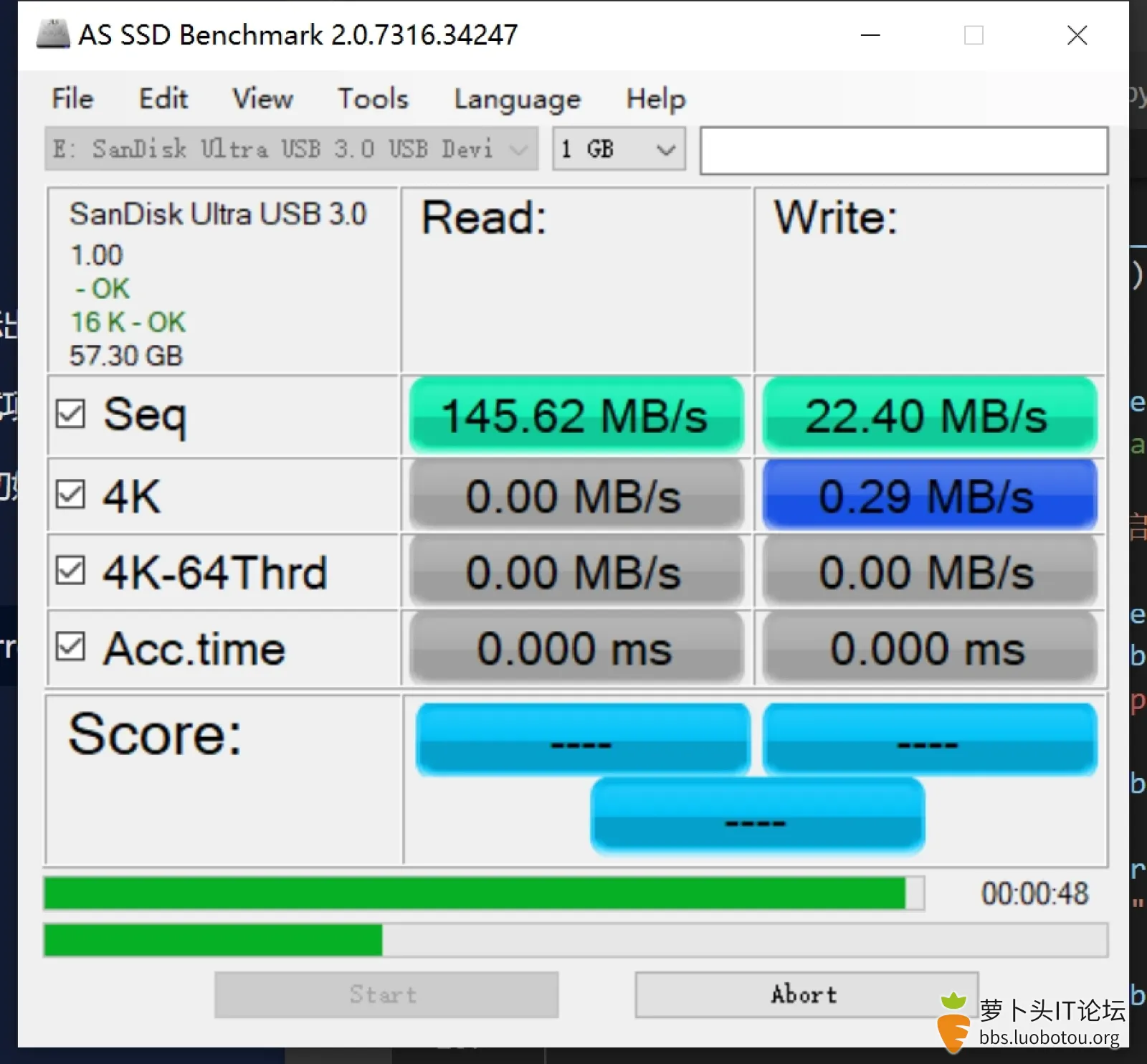Click the 16 K - OK alignment text
Screen dimensions: 1147x1064
click(128, 323)
